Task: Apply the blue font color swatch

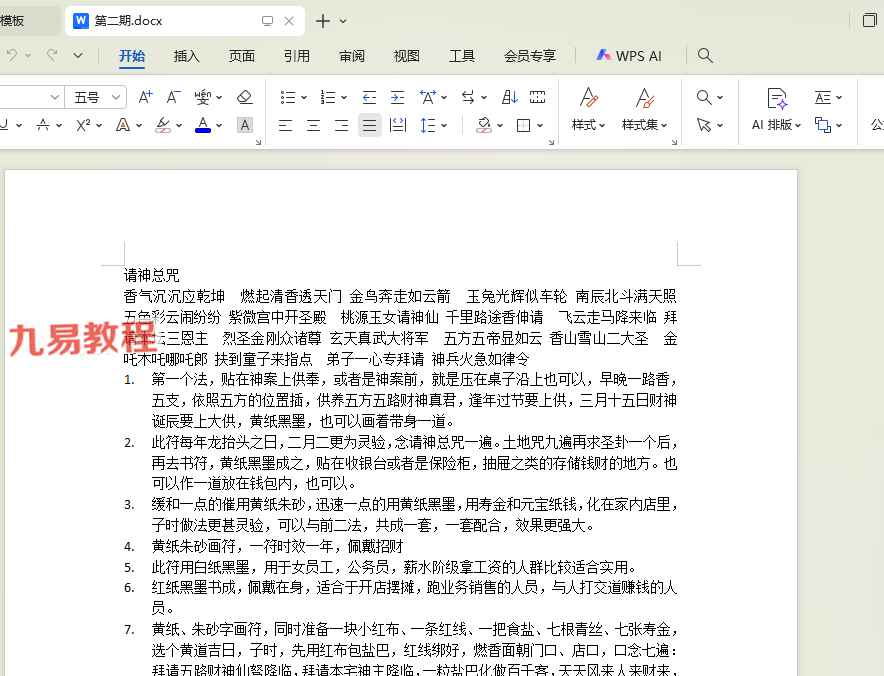Action: (x=203, y=125)
